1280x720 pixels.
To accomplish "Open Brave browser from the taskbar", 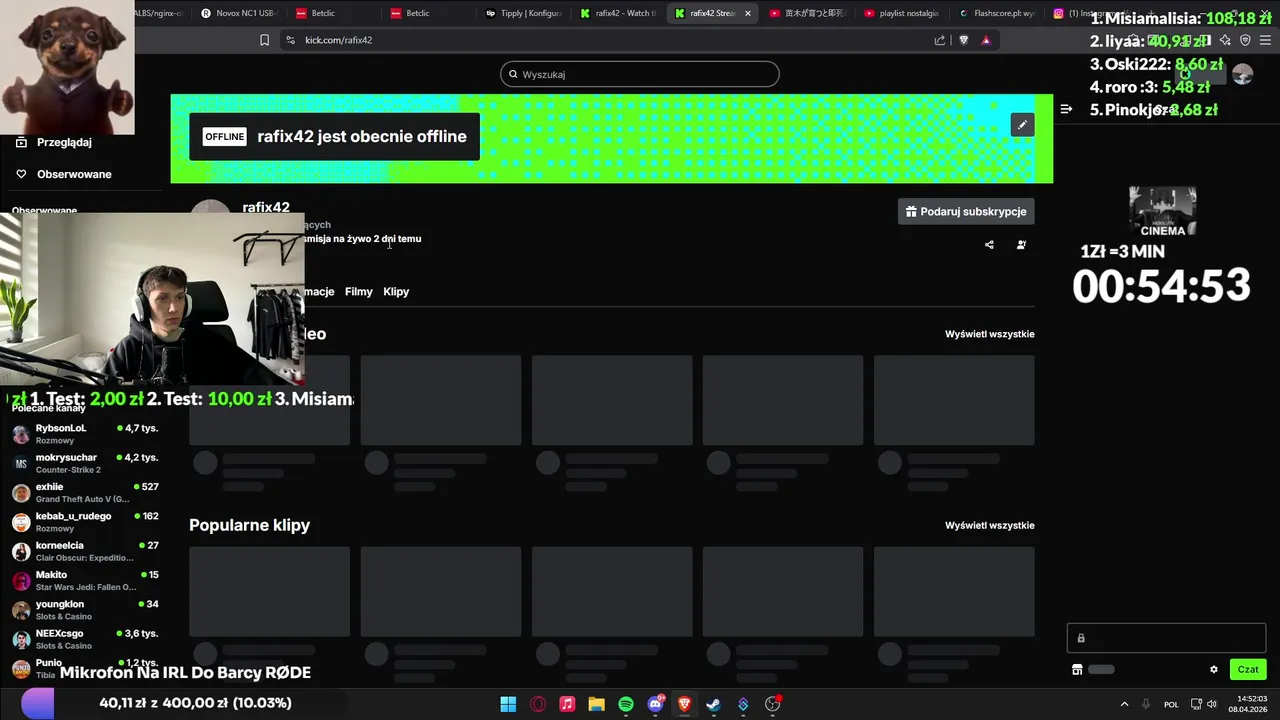I will point(685,704).
